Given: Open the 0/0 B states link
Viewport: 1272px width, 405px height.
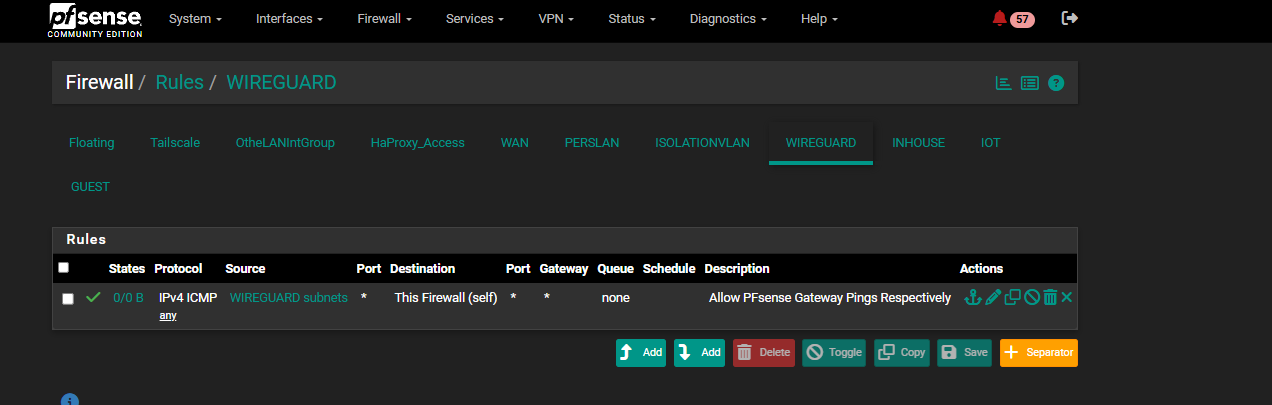Looking at the screenshot, I should (x=128, y=297).
